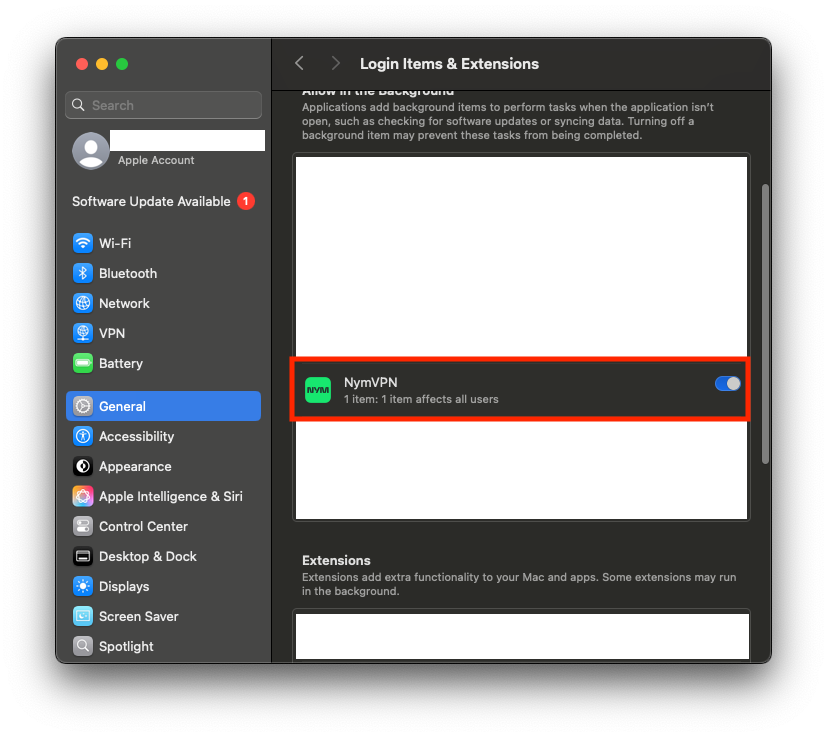Click the red update badge showing 1

click(x=246, y=201)
